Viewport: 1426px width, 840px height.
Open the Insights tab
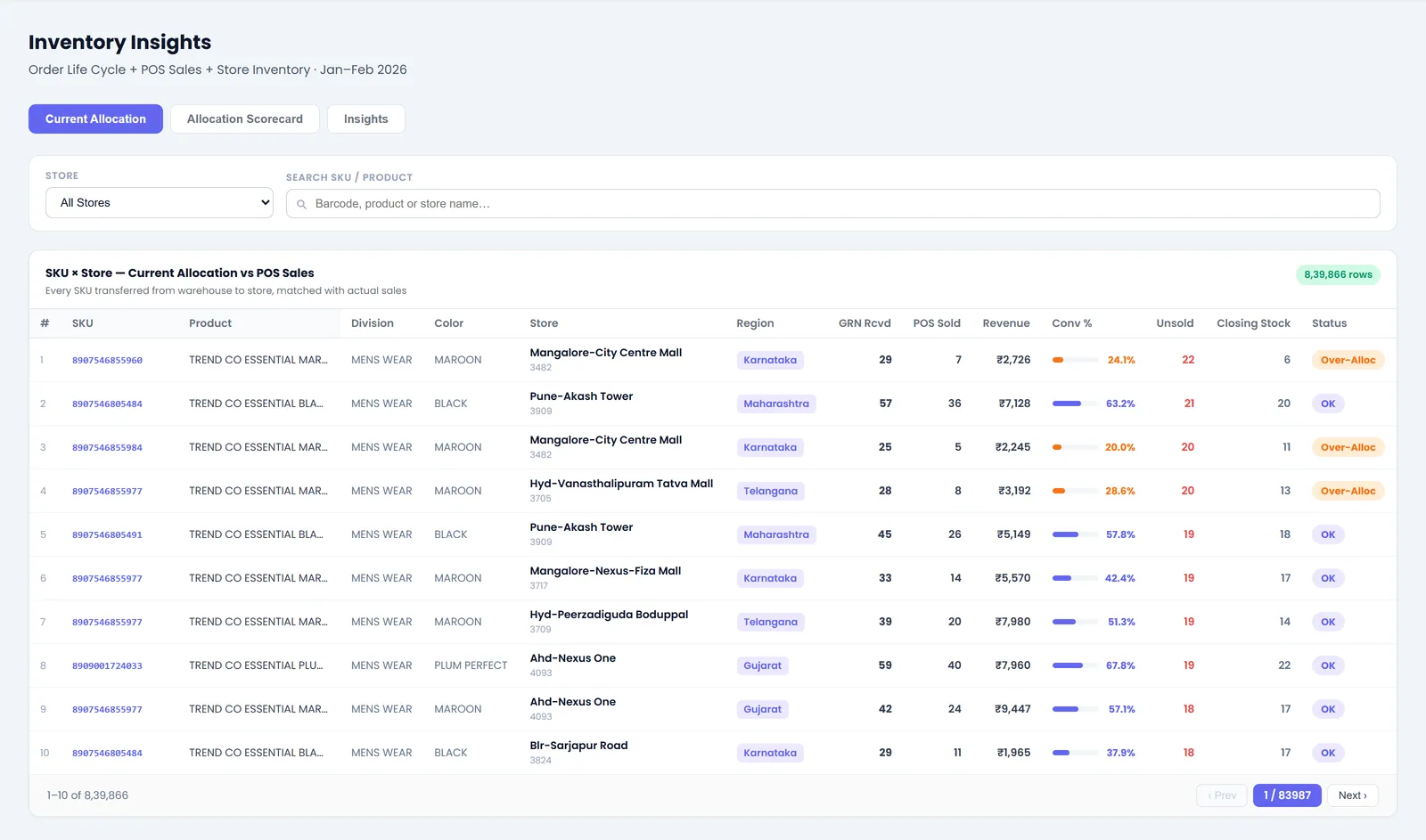pos(366,118)
